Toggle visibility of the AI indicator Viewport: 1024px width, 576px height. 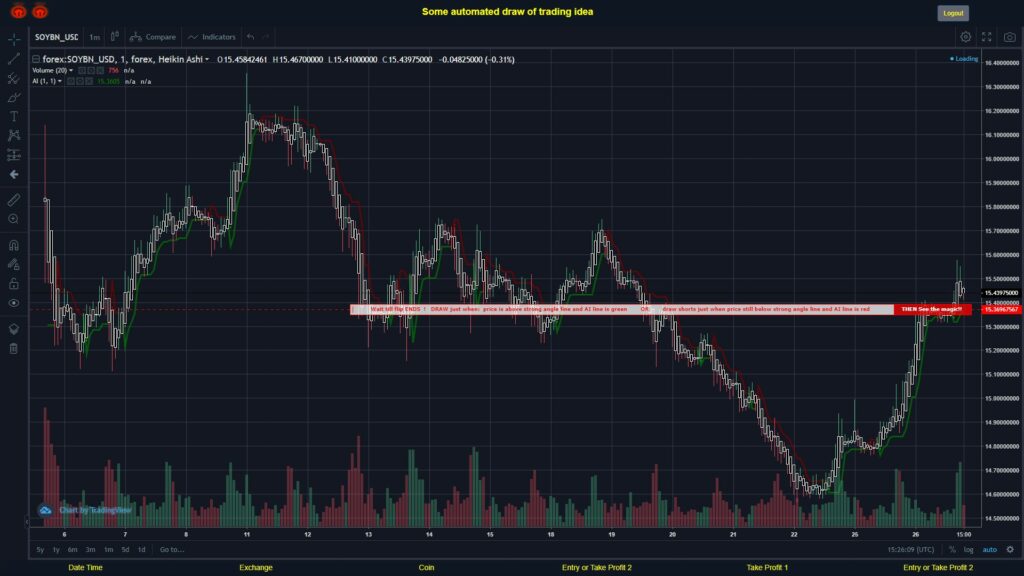tap(71, 82)
